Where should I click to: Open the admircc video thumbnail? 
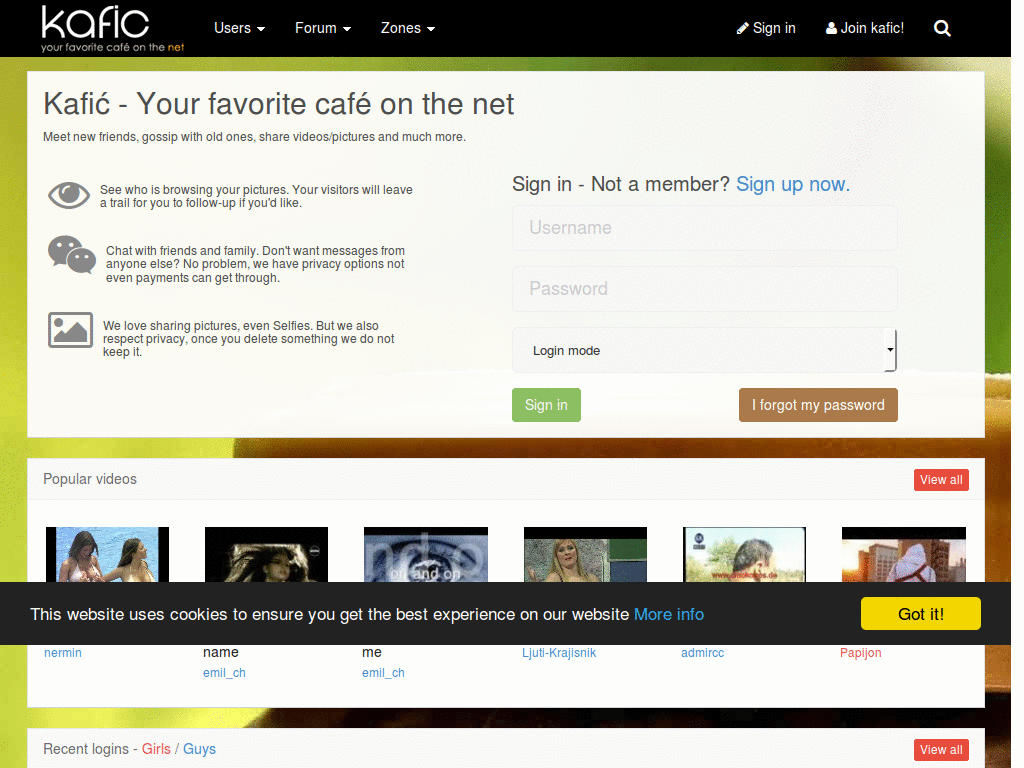pos(744,554)
